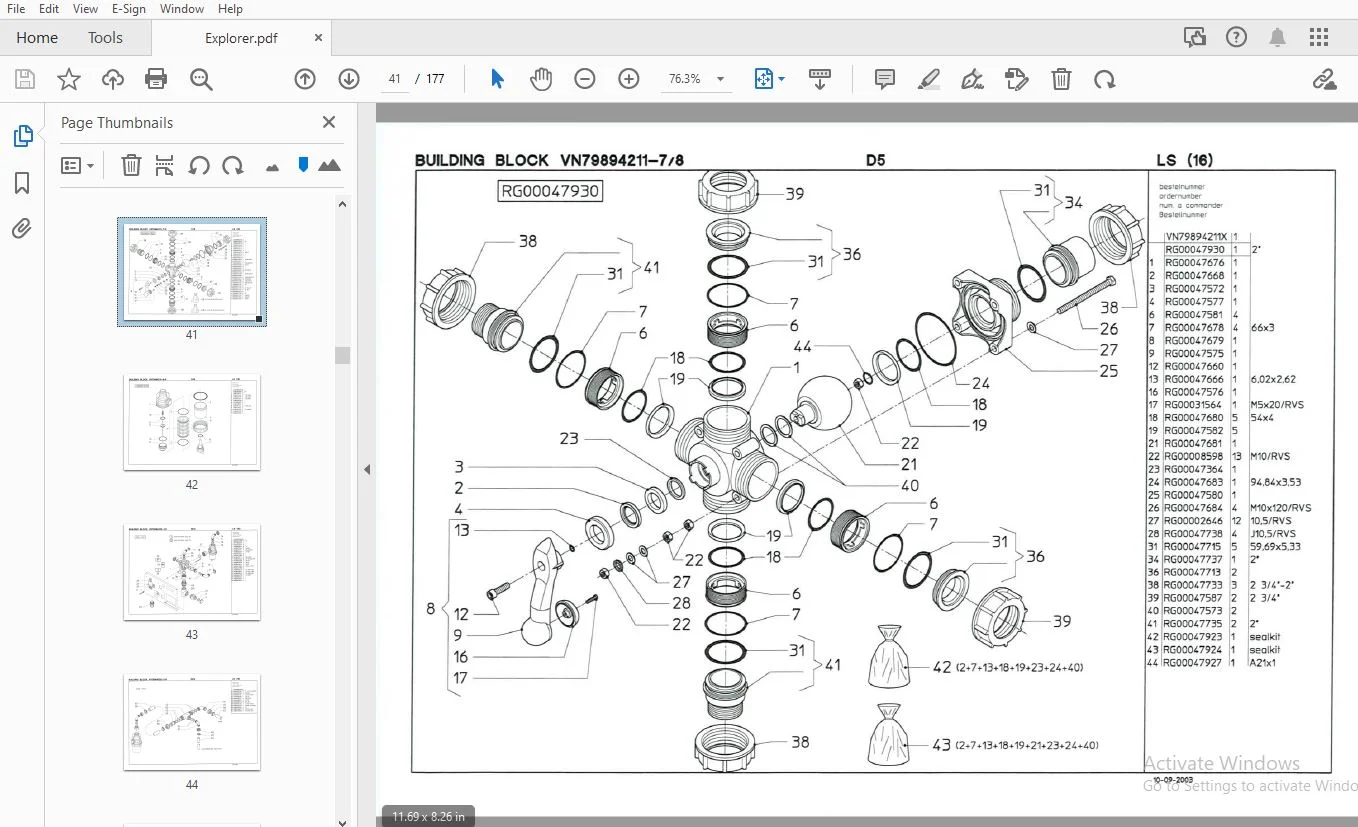The image size is (1358, 827).
Task: Open the scrolling-mode keyboard toolbar icon
Action: [820, 79]
